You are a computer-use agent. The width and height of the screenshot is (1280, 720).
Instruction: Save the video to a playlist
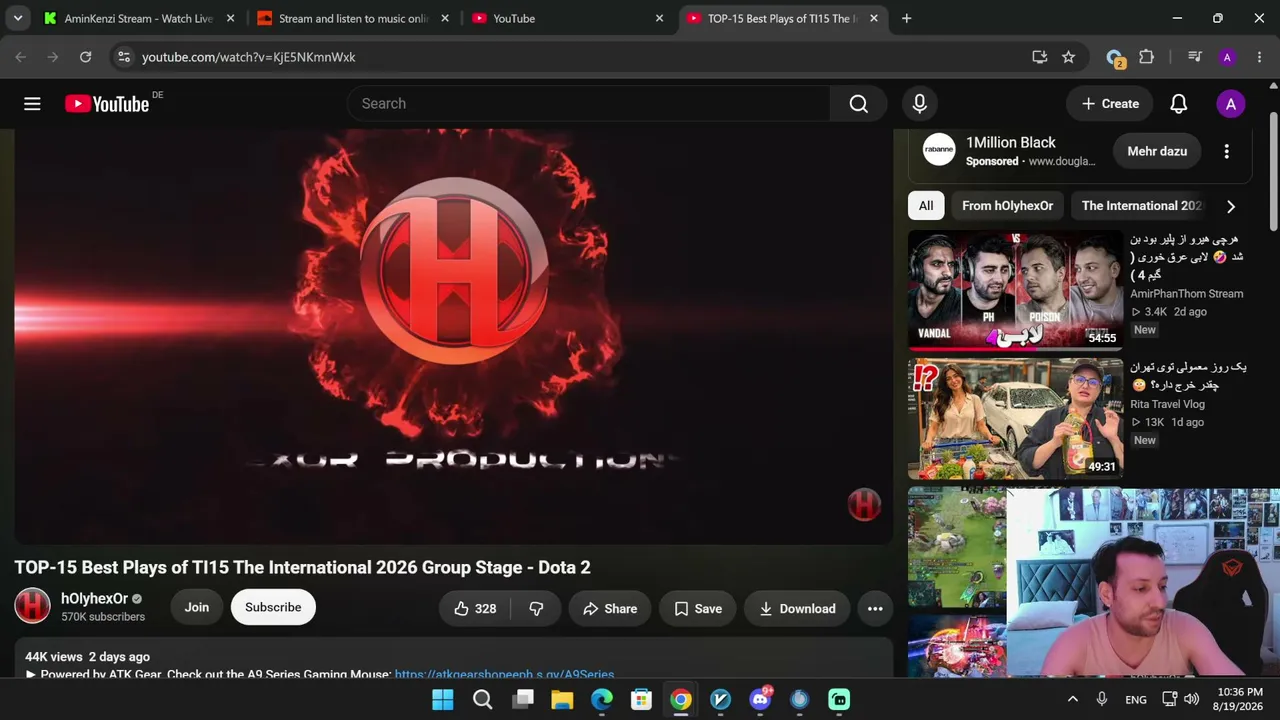coord(698,608)
